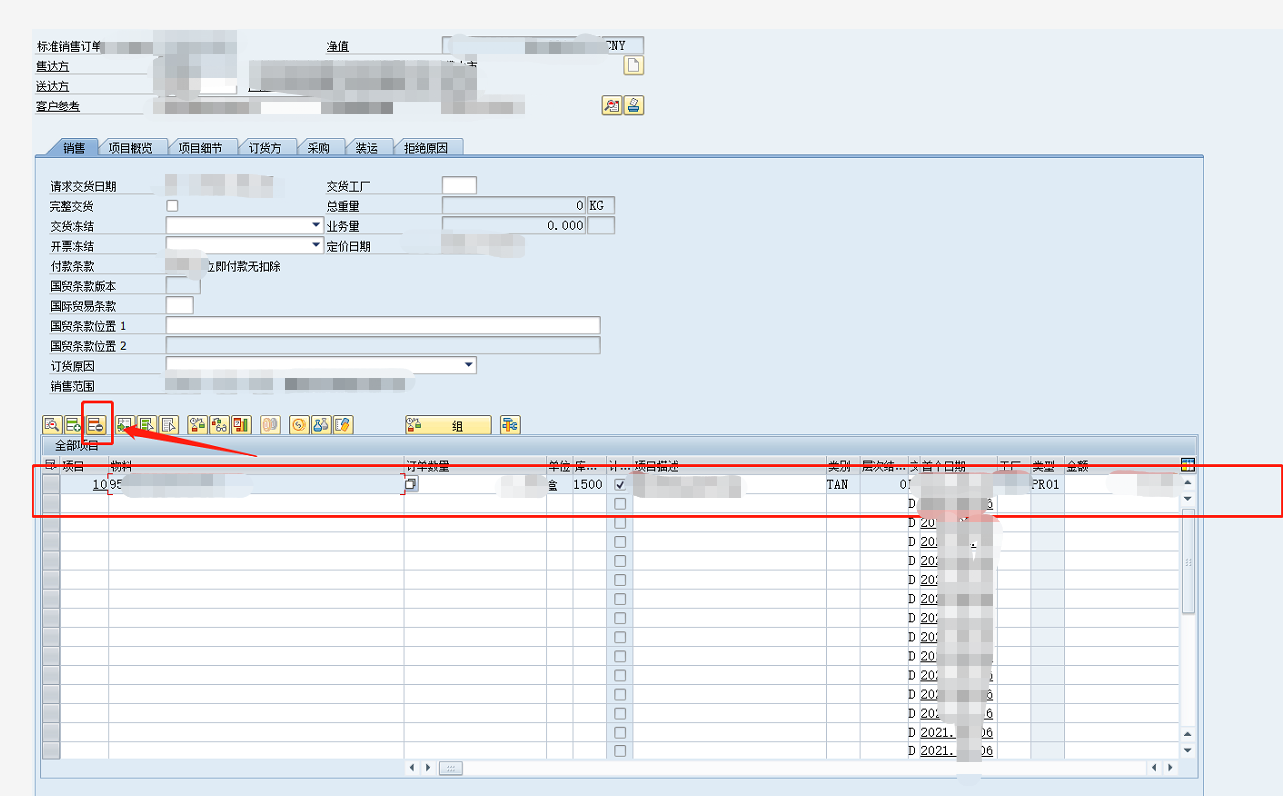Click 国贸条款位置 1 input field
1283x796 pixels.
[x=383, y=325]
